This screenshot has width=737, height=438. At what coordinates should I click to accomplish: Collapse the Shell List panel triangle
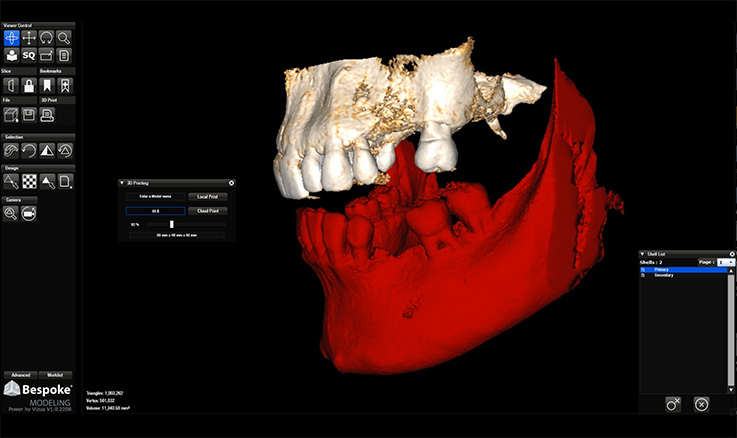click(643, 255)
